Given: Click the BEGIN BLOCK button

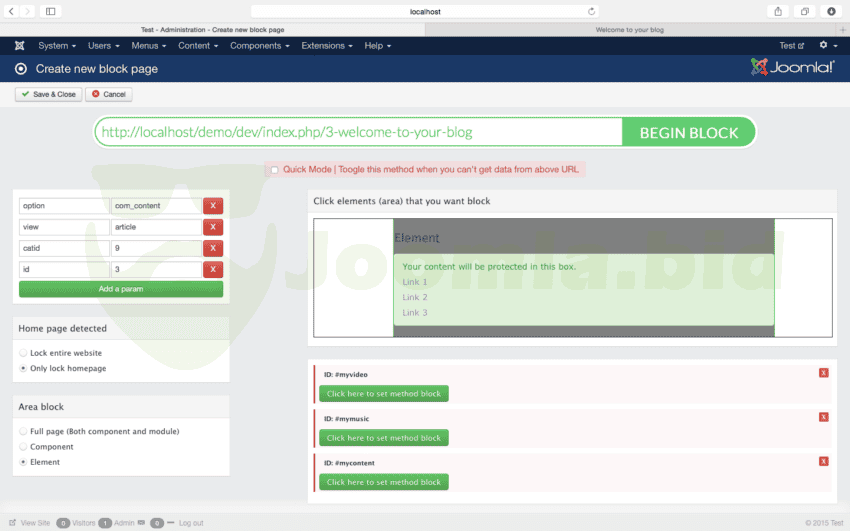Looking at the screenshot, I should 688,132.
